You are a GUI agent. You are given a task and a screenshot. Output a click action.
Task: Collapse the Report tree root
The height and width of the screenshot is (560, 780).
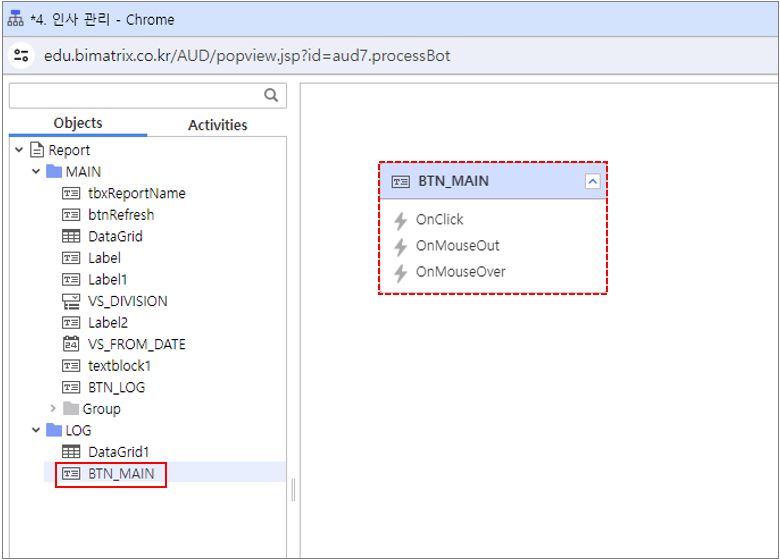coord(19,150)
